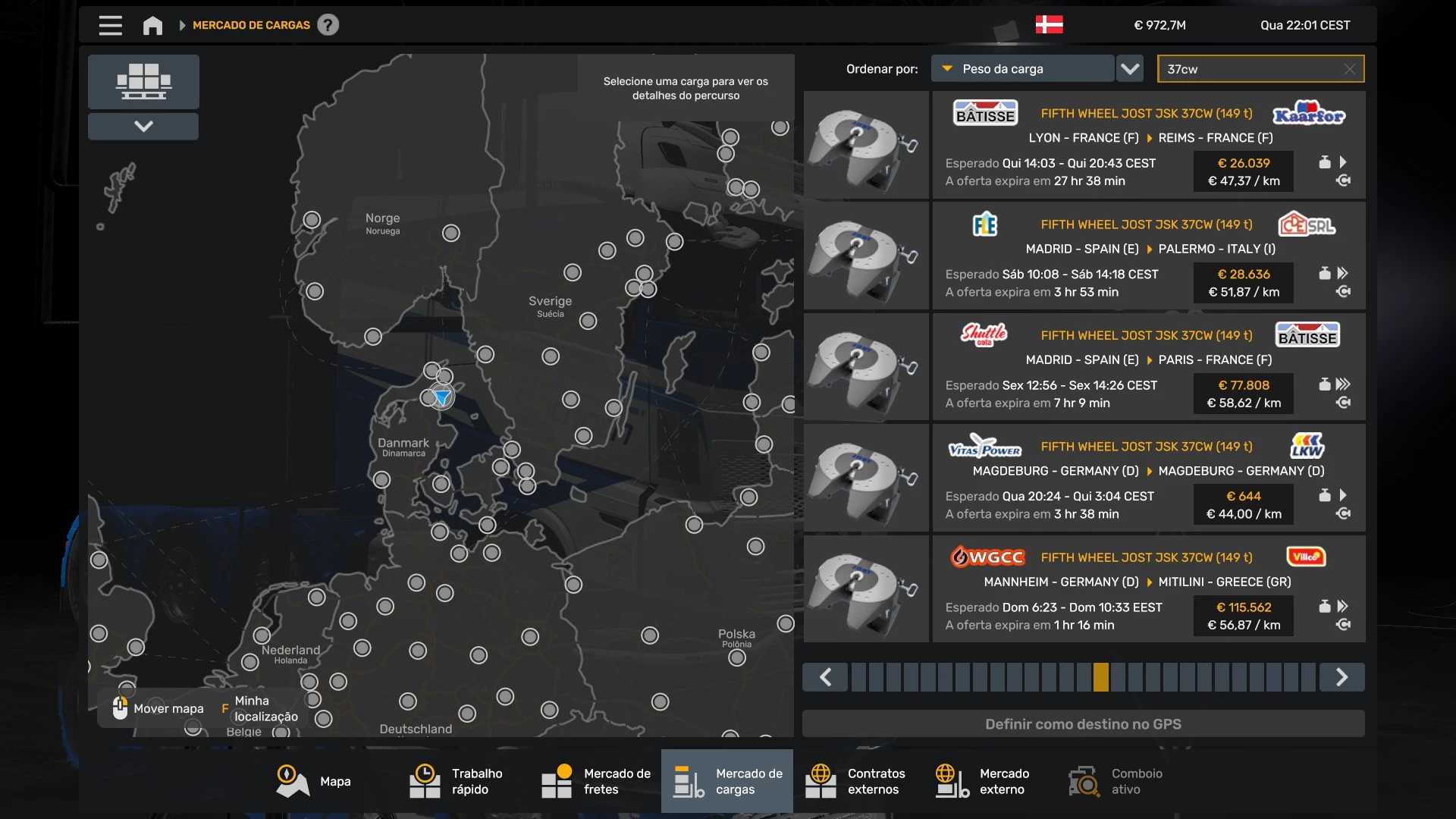Open the hamburger main menu

pyautogui.click(x=110, y=25)
